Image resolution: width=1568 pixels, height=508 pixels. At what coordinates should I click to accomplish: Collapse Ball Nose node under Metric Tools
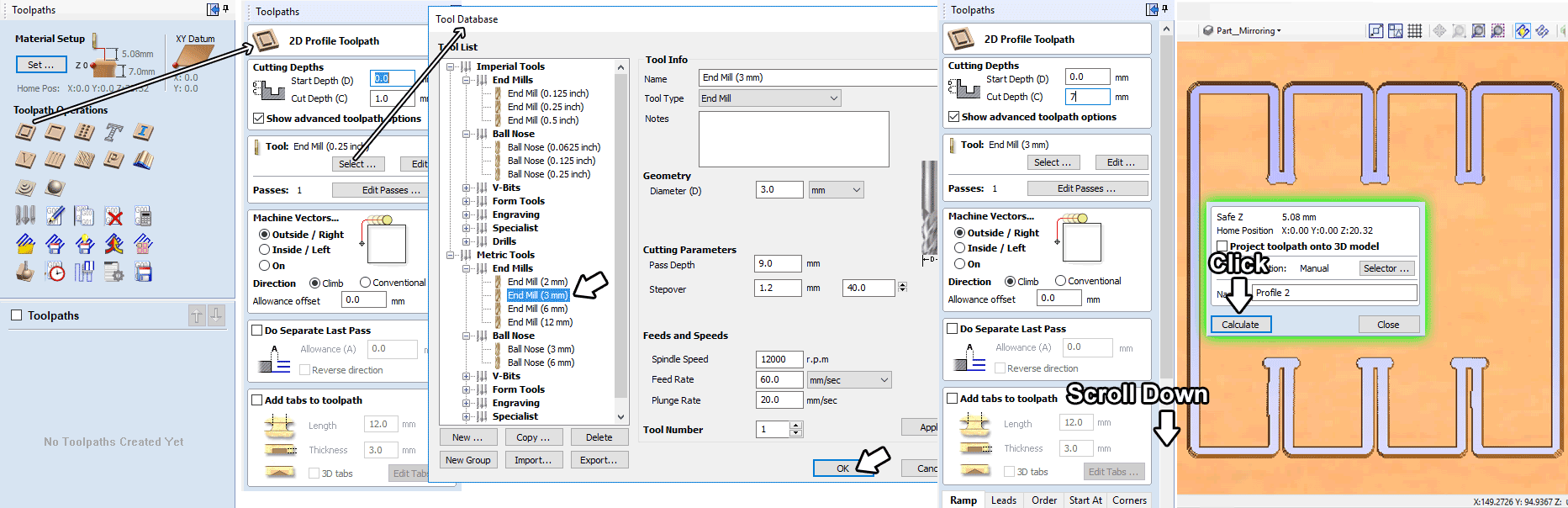point(466,336)
